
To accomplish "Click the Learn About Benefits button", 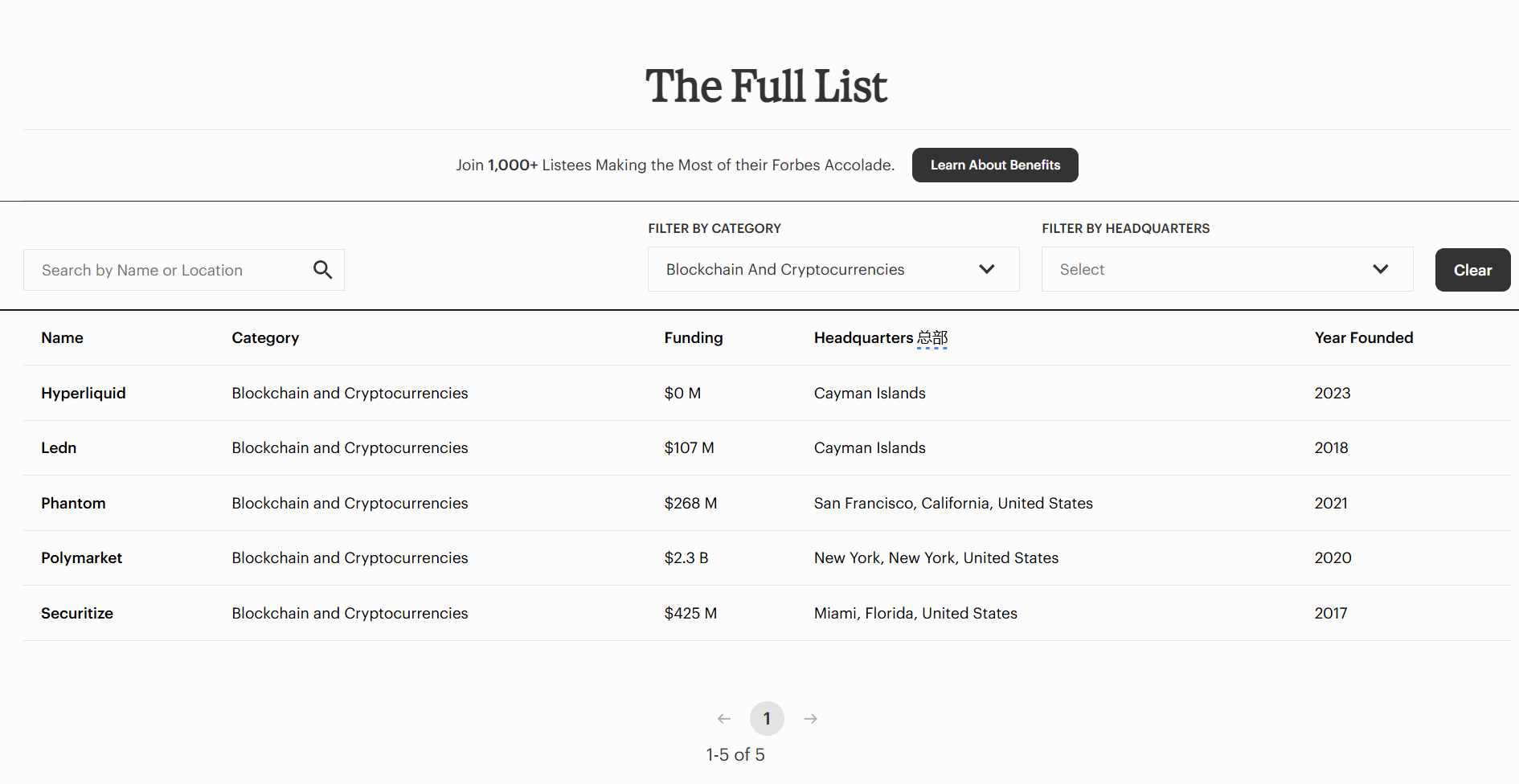I will point(995,165).
